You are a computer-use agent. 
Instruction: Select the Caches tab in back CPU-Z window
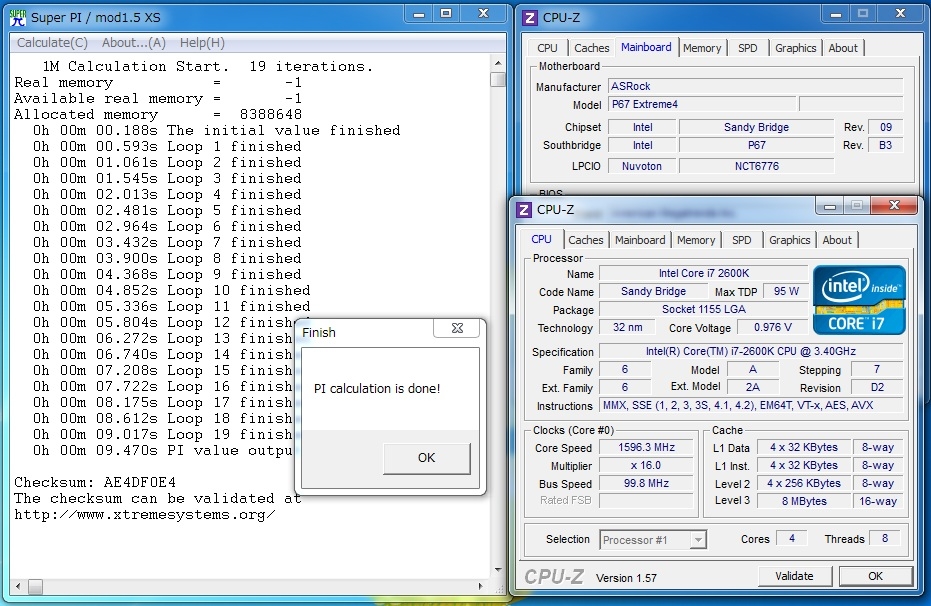click(x=591, y=48)
